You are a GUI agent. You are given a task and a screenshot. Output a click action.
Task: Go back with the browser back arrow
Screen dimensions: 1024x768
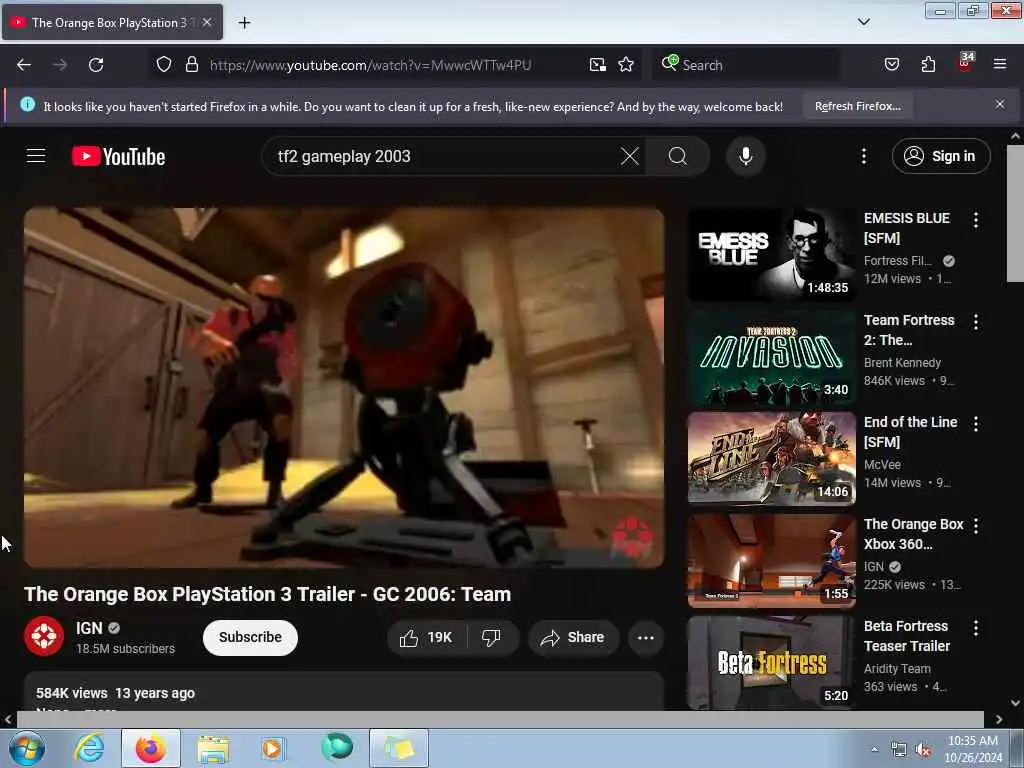click(x=24, y=65)
